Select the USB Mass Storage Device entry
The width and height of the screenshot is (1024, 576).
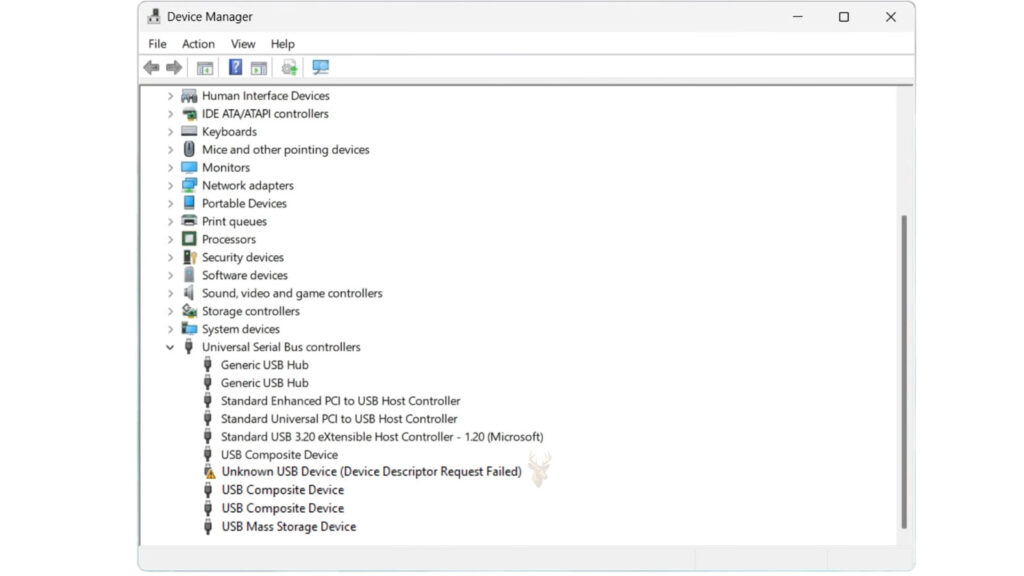(x=289, y=526)
